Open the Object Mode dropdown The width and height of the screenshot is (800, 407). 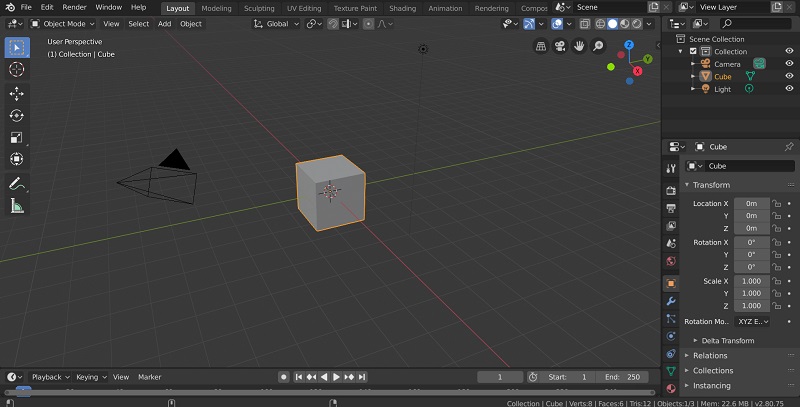coord(62,23)
